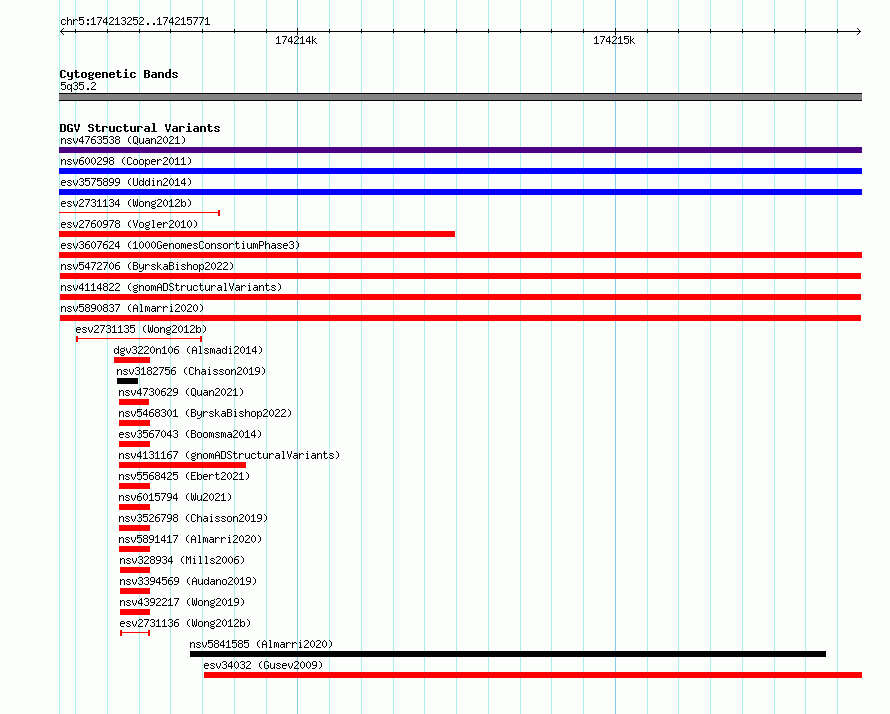Click the red nsv3526798 variant bar
The width and height of the screenshot is (890, 714).
(x=134, y=528)
